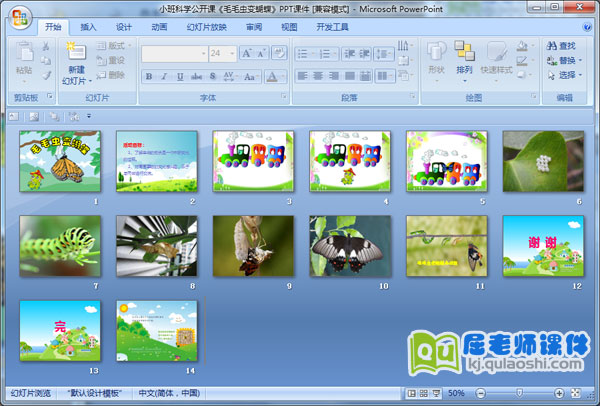
Task: Open the font size dropdown showing 24
Action: tap(230, 54)
